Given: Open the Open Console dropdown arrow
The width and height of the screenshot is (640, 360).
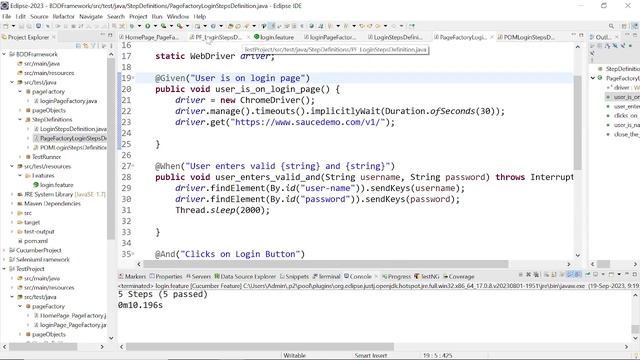Looking at the screenshot, I should 619,275.
